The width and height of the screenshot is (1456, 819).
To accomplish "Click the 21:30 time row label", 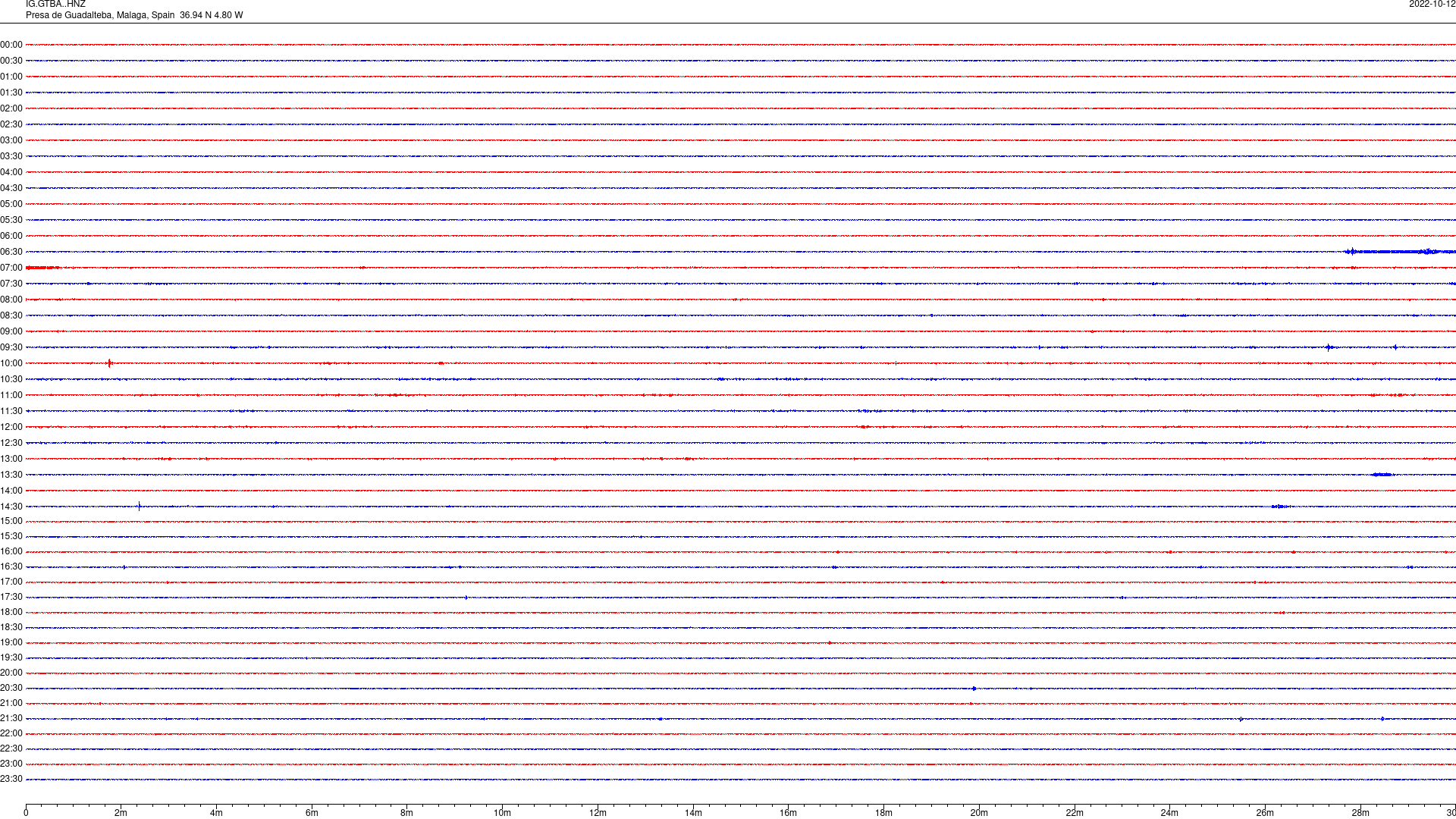I will coord(11,718).
